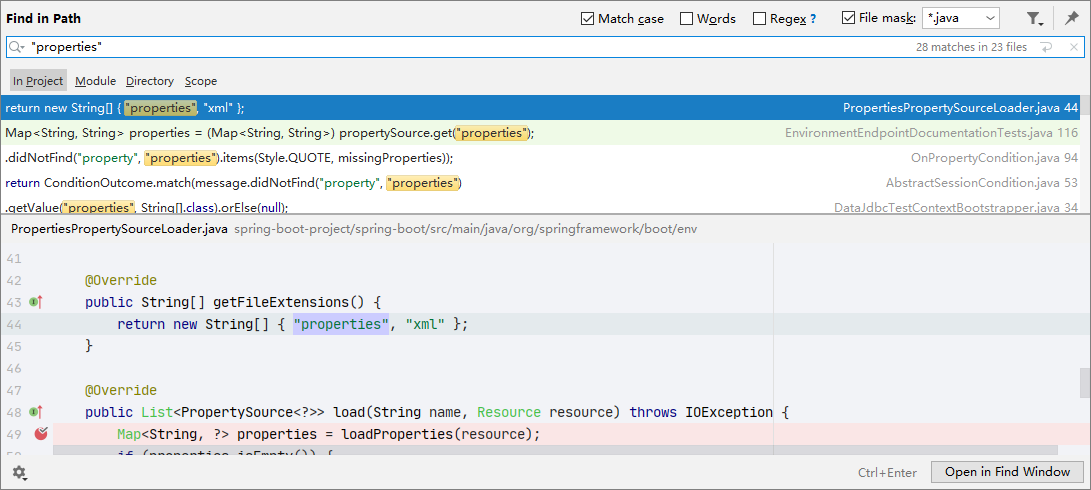
Task: Expand the *.java file mask dropdown
Action: (x=989, y=18)
